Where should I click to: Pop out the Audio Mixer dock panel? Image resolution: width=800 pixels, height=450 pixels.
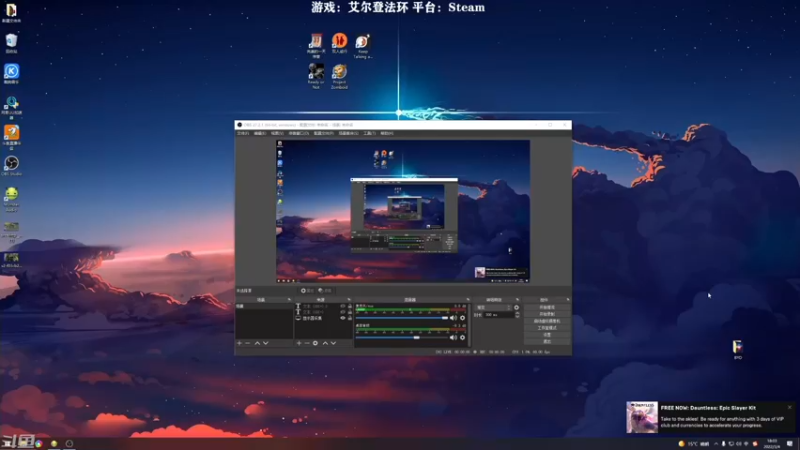pyautogui.click(x=468, y=299)
